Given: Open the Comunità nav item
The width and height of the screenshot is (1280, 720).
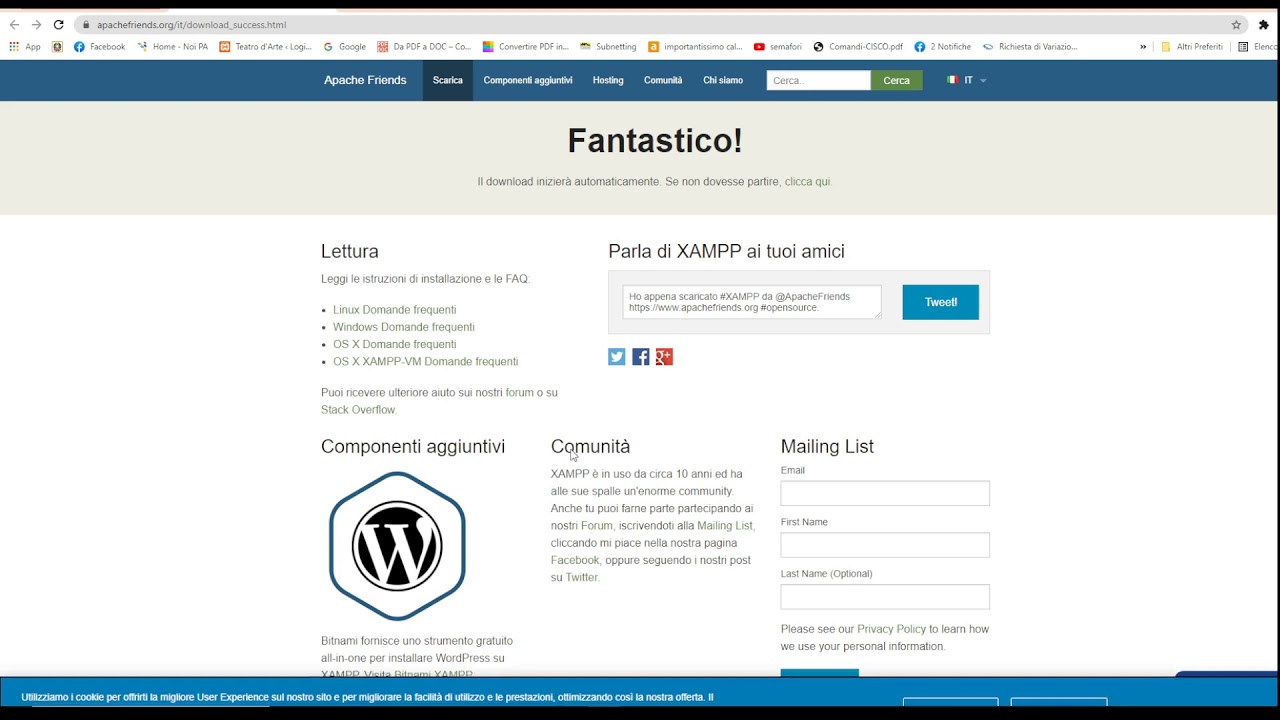Looking at the screenshot, I should click(663, 80).
